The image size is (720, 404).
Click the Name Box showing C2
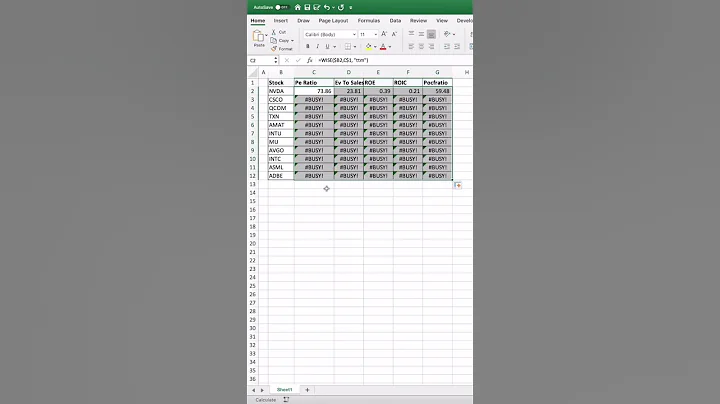pos(261,60)
